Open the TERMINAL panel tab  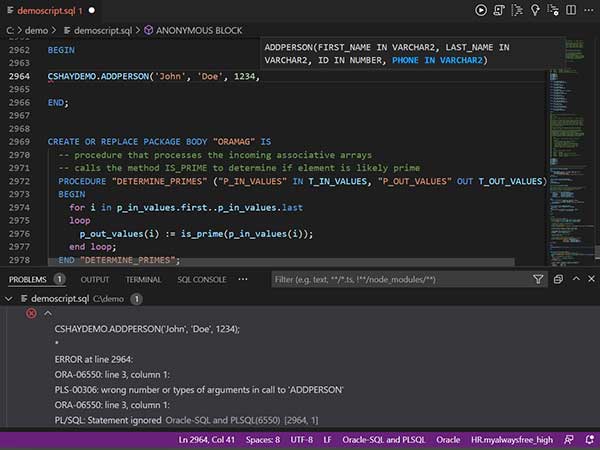(x=143, y=280)
